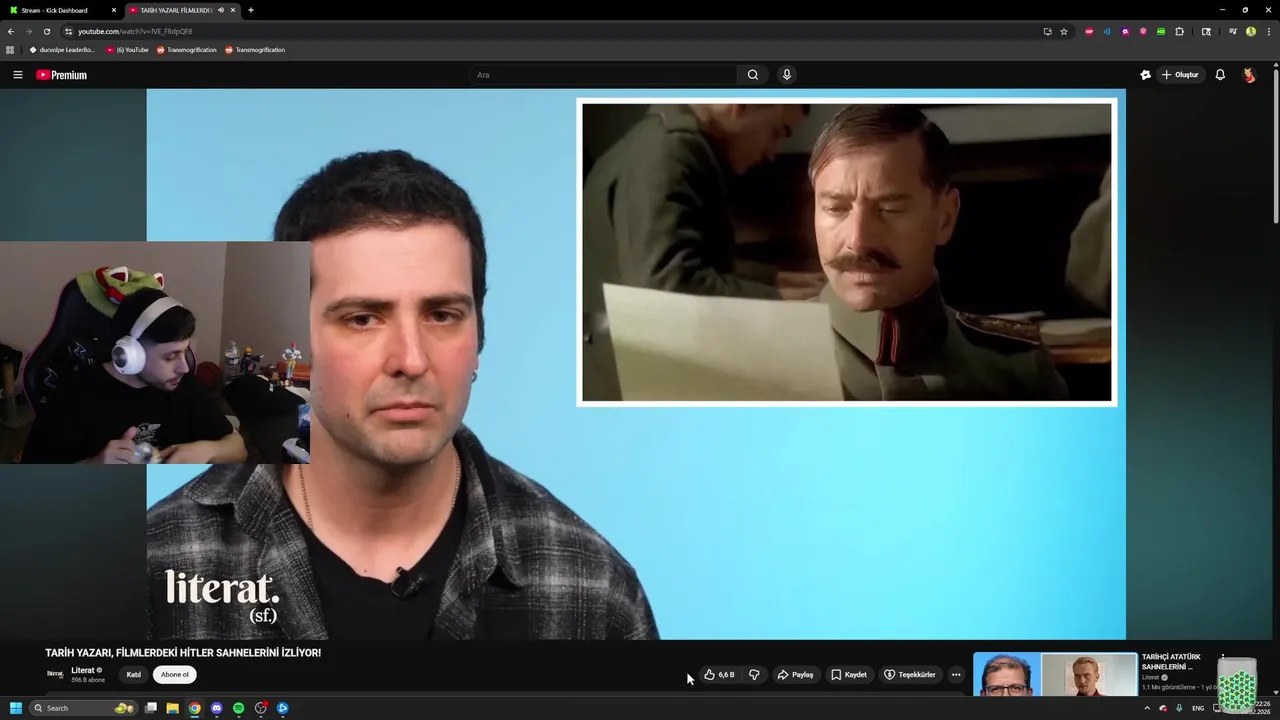
Task: Close the YouTube video tab
Action: point(233,10)
